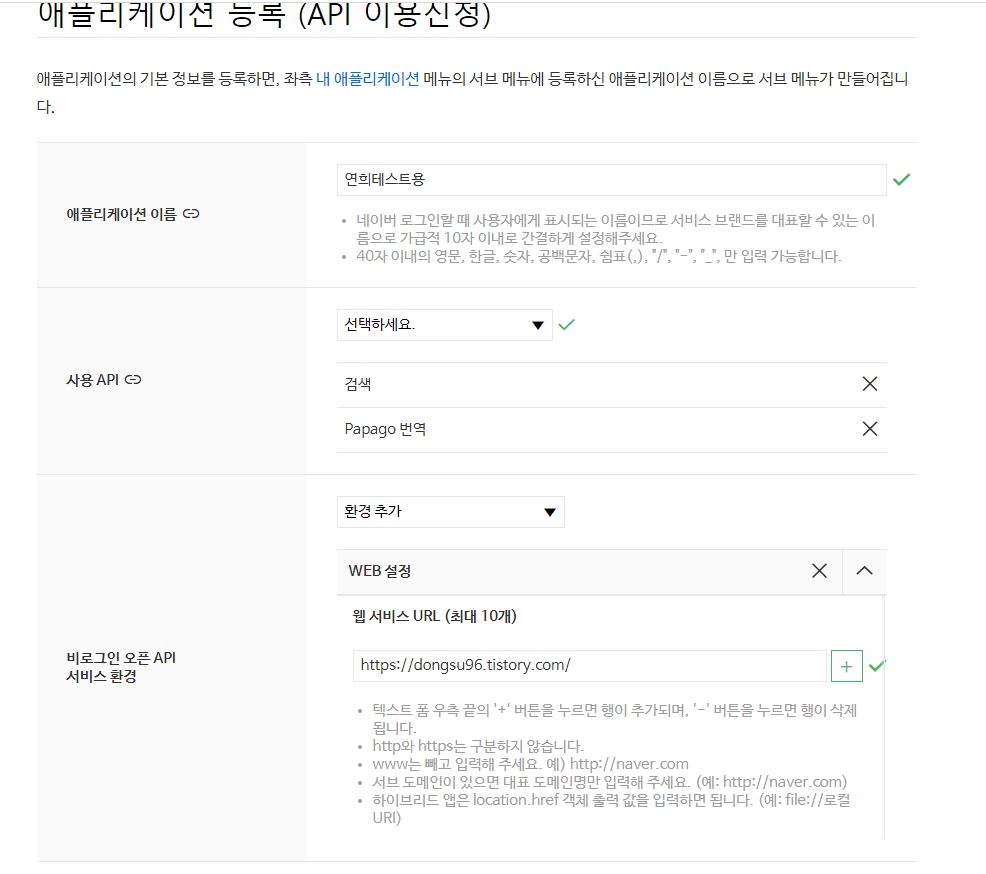This screenshot has width=986, height=874.
Task: Delete the WEB 설정 environment with X
Action: [x=819, y=571]
